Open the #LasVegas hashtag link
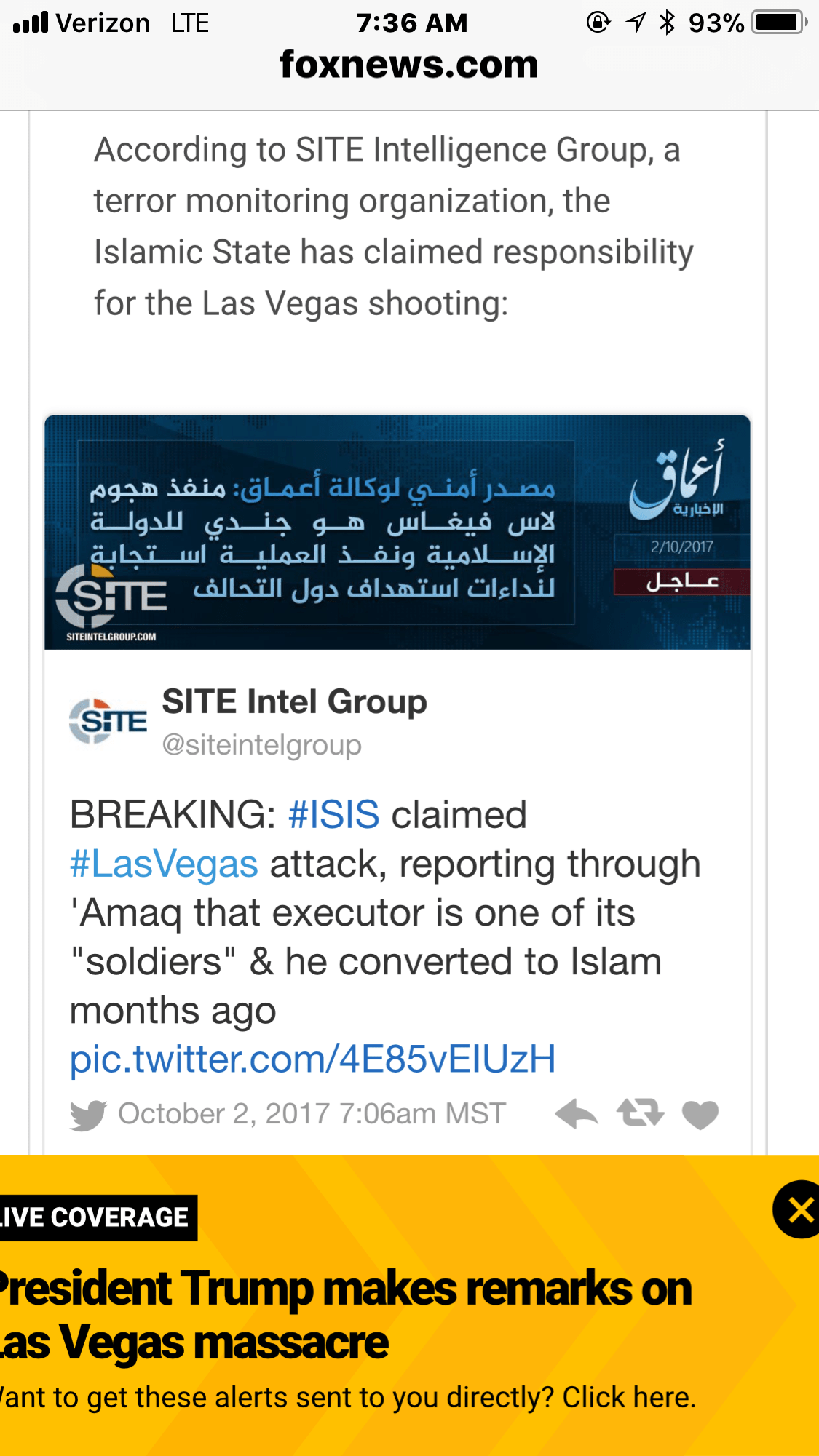 [164, 864]
